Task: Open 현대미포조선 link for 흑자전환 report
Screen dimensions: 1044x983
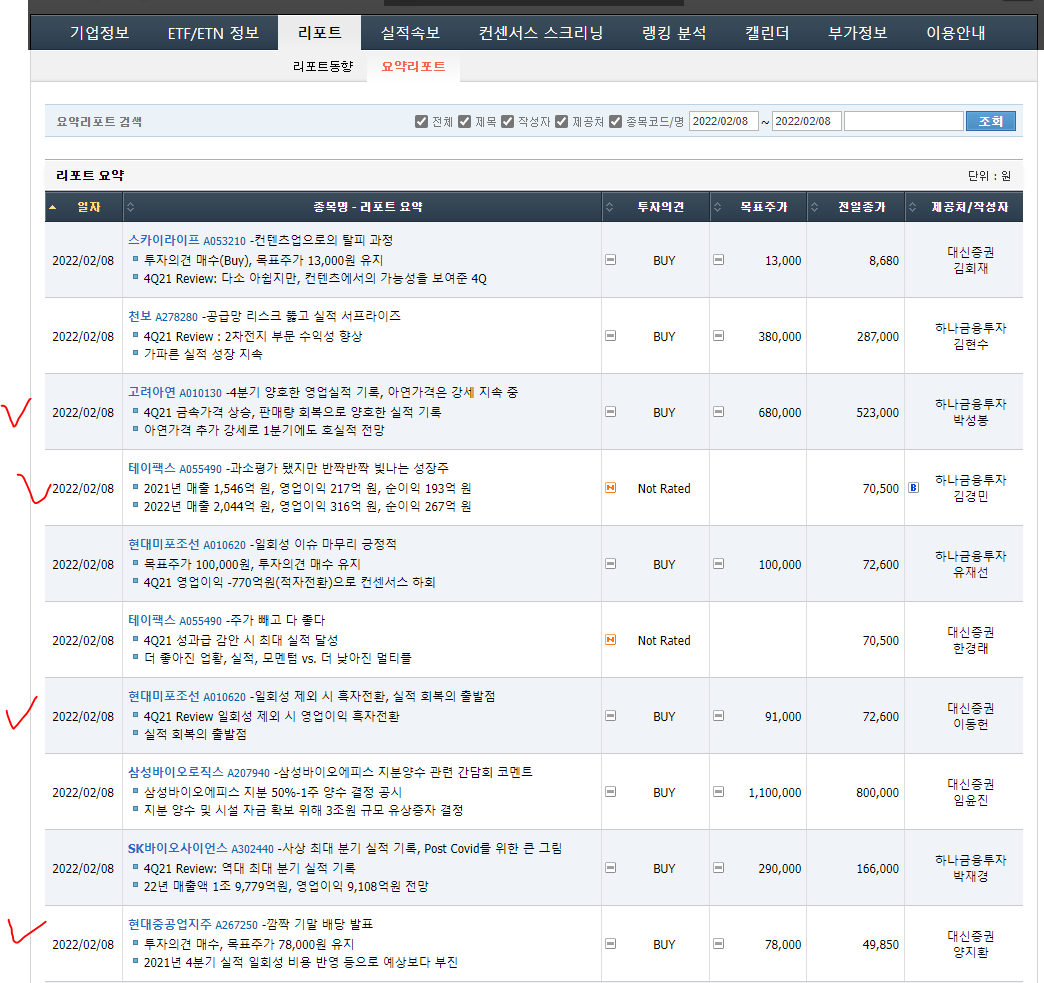Action: [x=186, y=696]
